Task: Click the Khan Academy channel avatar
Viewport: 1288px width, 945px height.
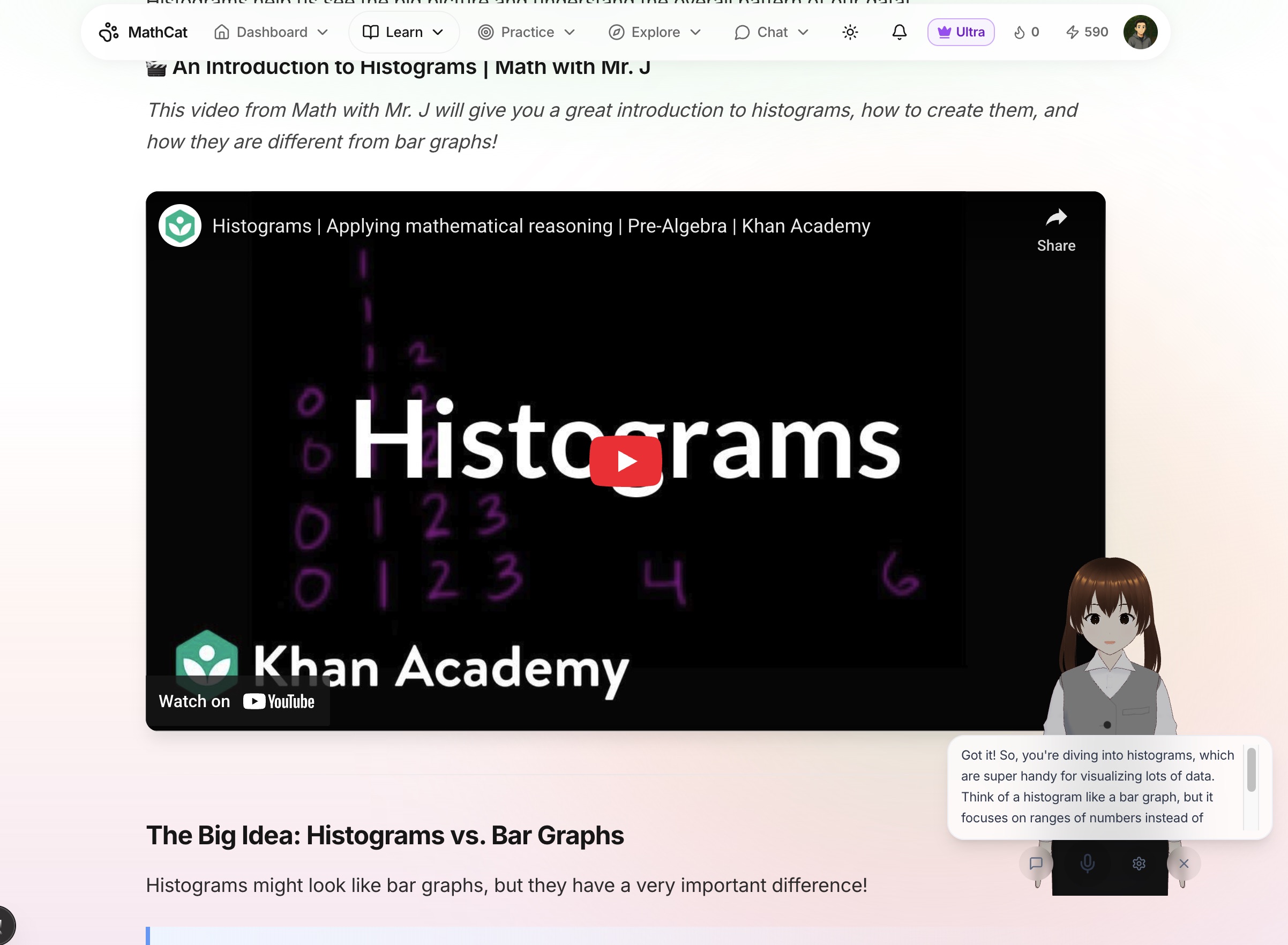Action: (x=179, y=226)
